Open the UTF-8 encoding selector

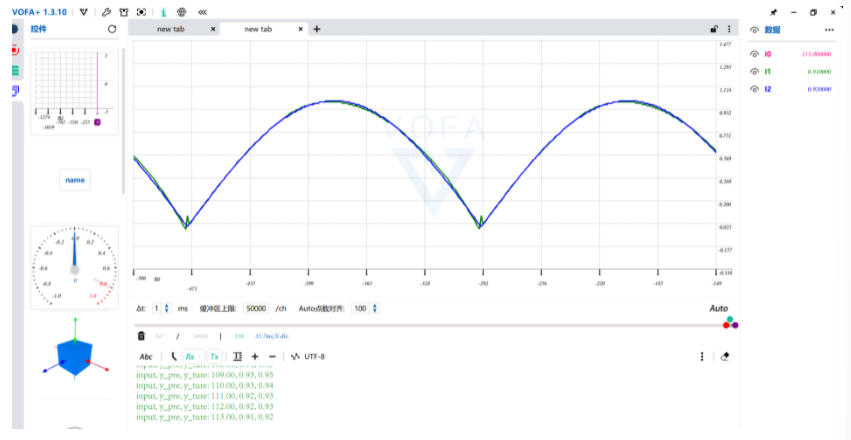308,356
